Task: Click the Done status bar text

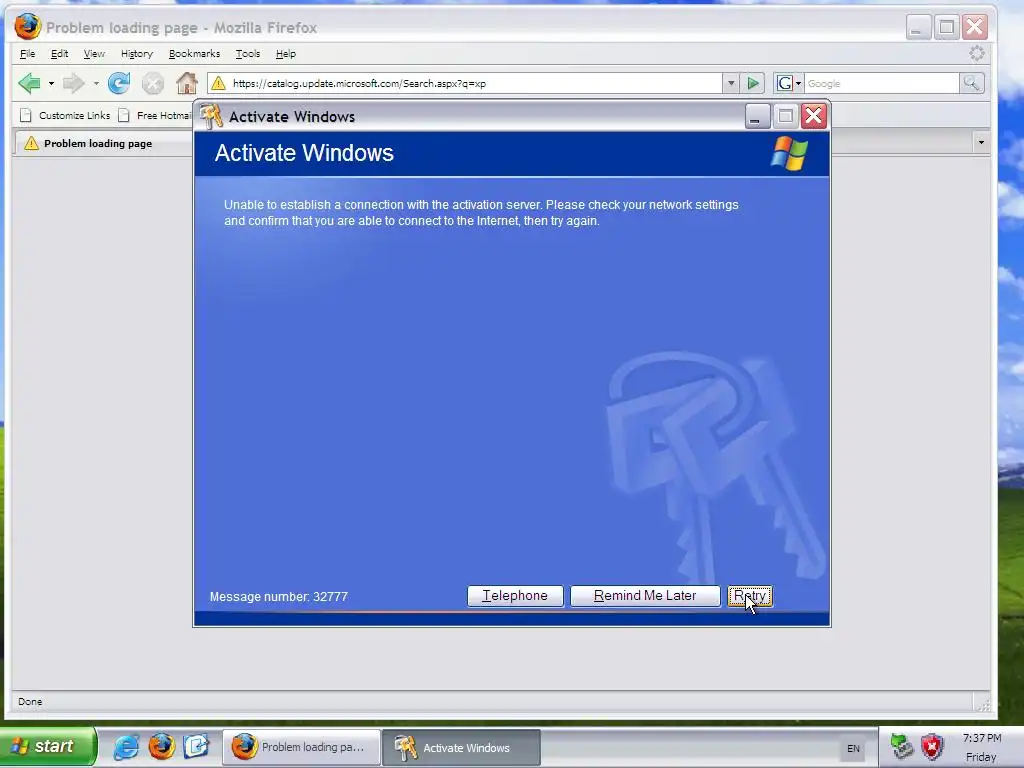Action: [x=30, y=701]
